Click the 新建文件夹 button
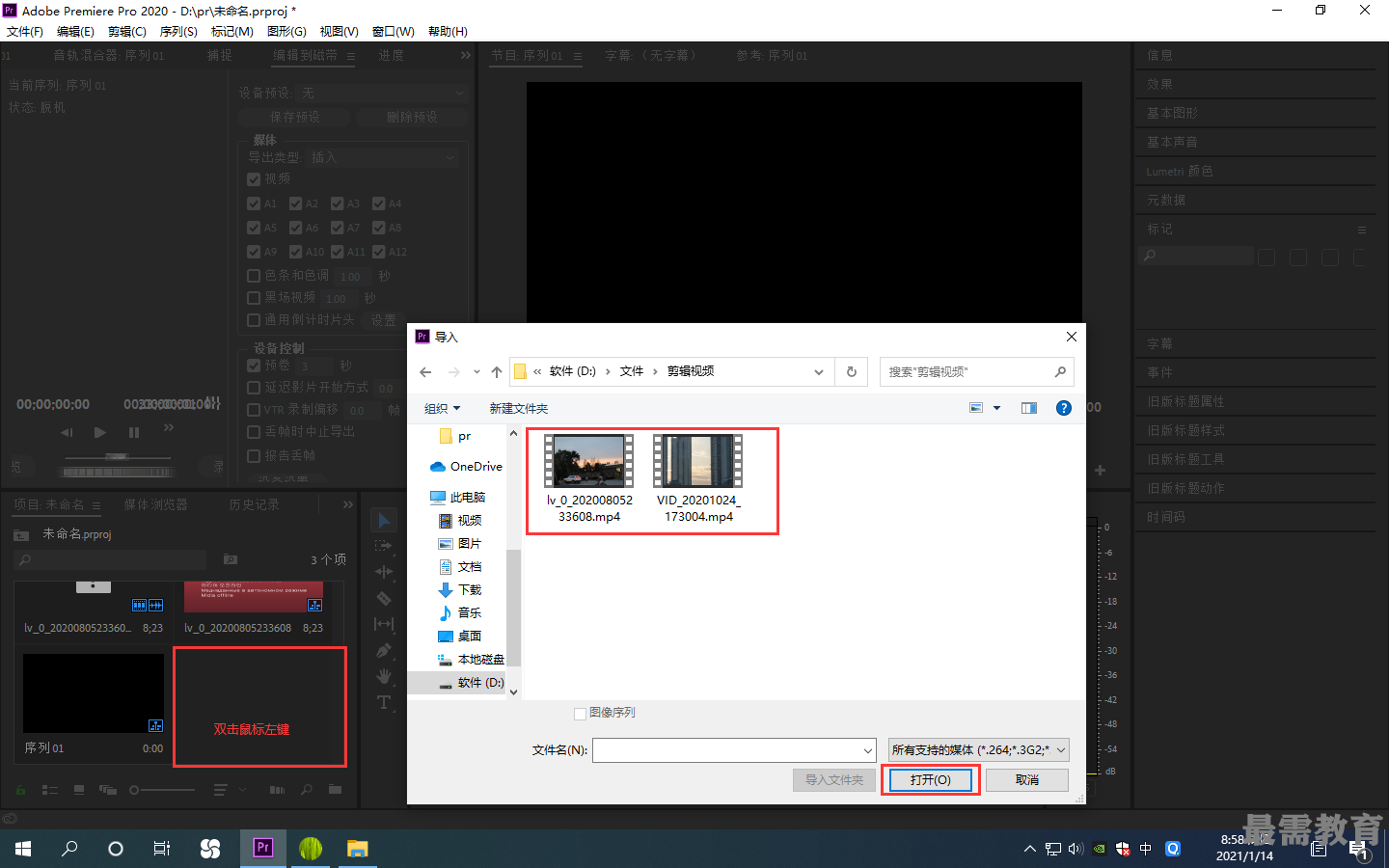Viewport: 1389px width, 868px height. [519, 408]
